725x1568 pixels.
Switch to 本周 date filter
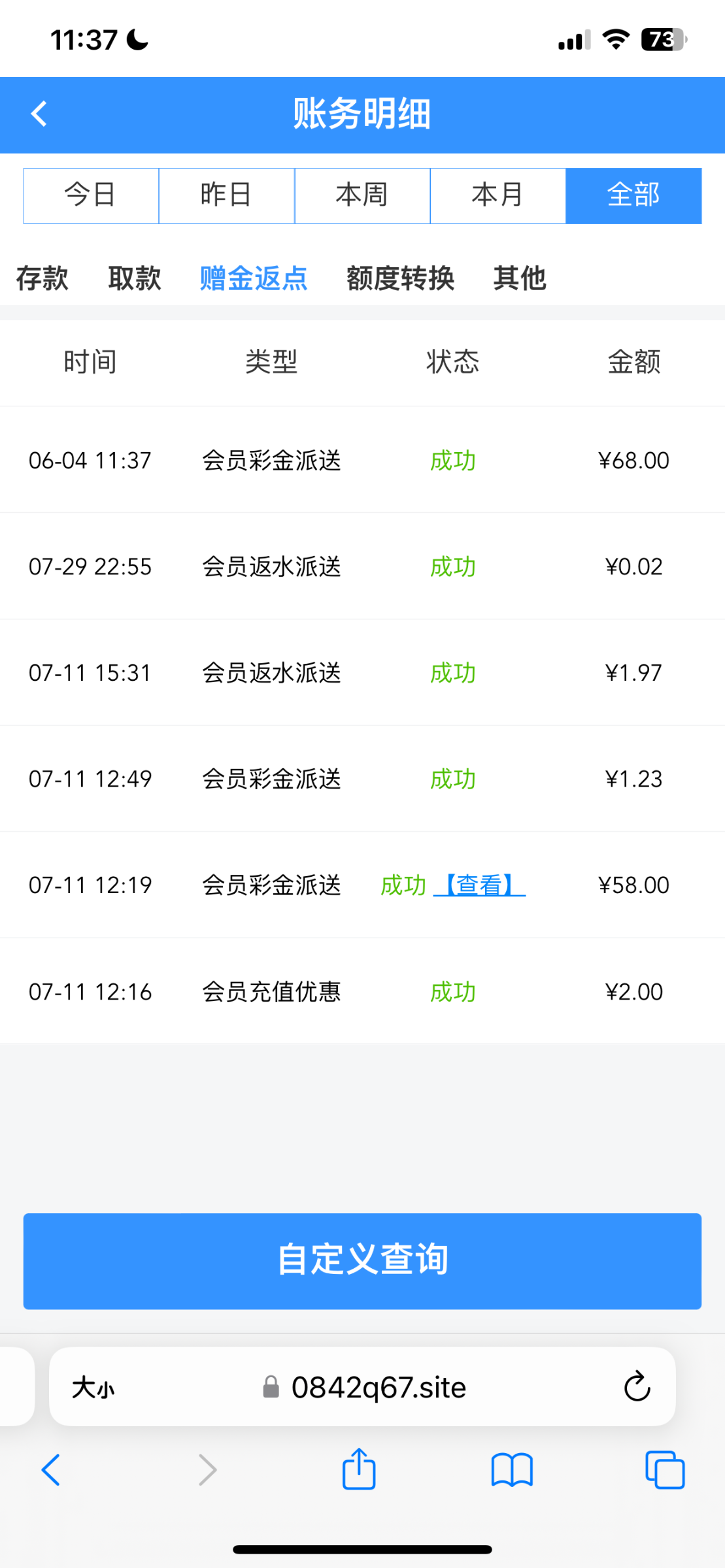pos(362,195)
